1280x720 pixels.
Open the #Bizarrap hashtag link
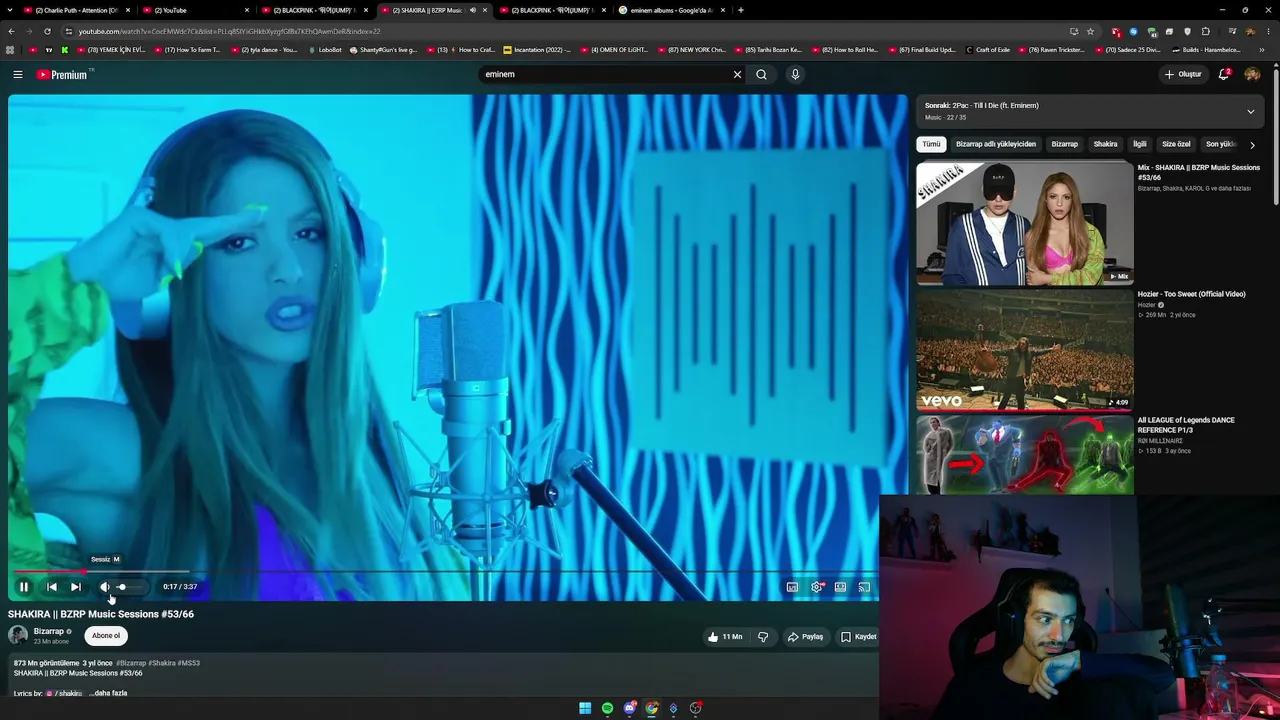[x=131, y=663]
